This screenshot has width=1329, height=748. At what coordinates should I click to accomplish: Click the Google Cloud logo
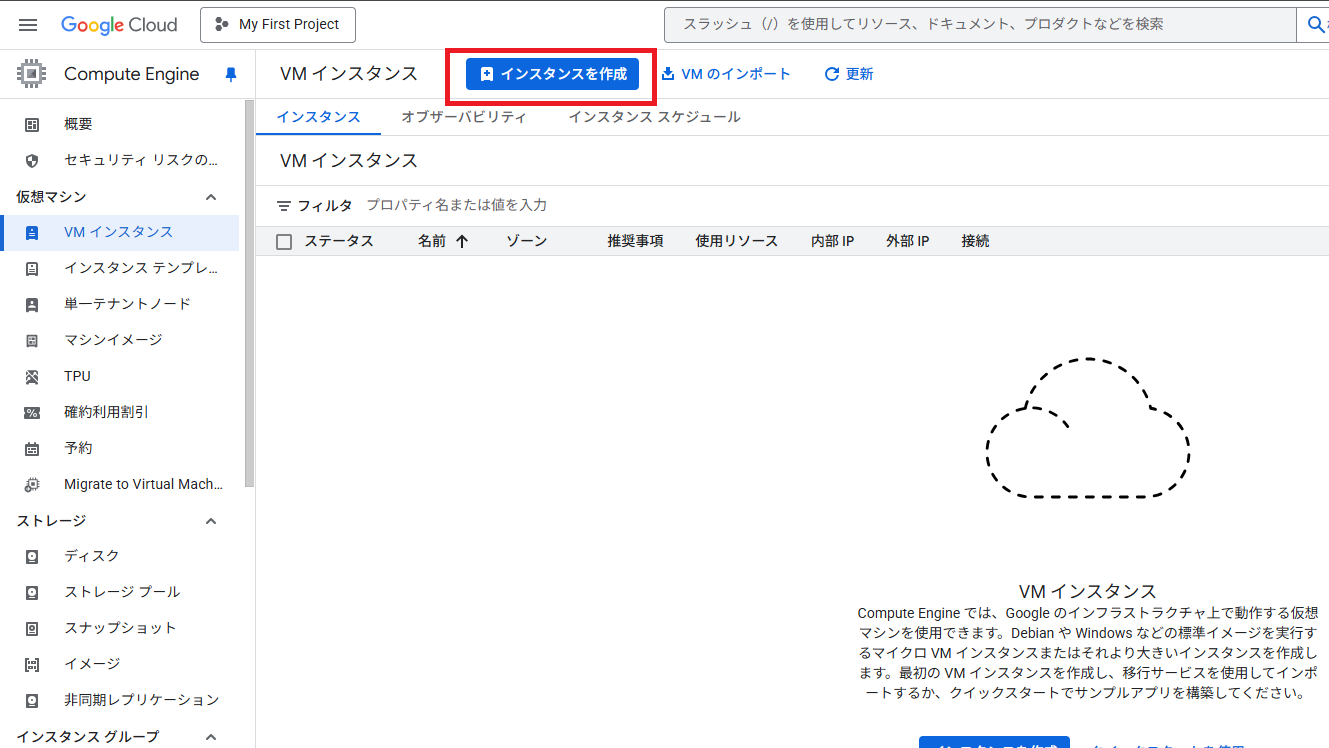pos(119,25)
